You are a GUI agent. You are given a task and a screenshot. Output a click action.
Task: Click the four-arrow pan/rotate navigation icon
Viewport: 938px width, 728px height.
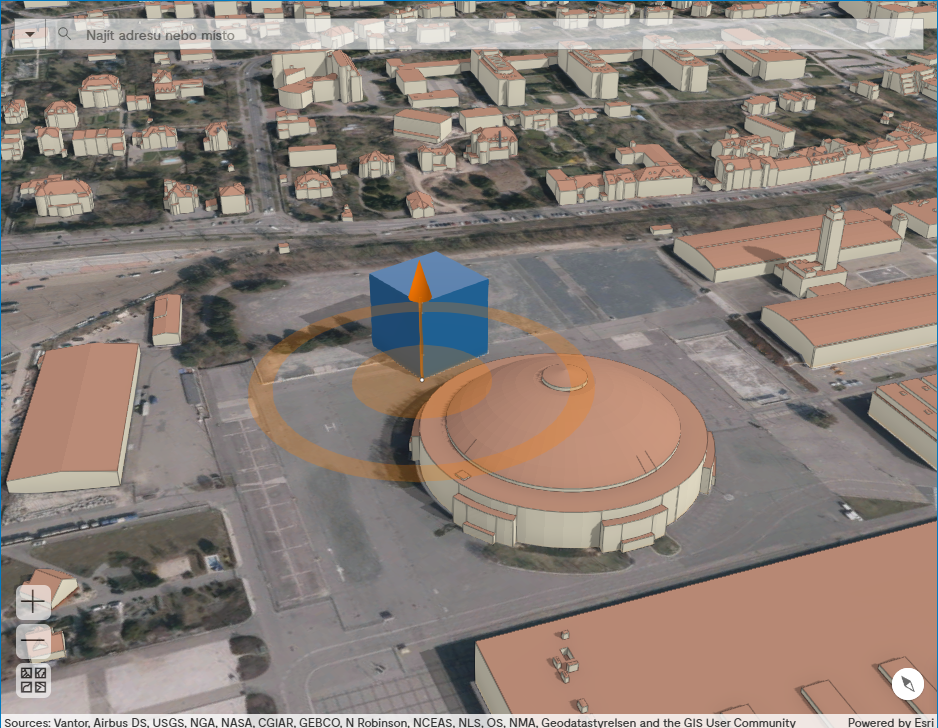(34, 680)
